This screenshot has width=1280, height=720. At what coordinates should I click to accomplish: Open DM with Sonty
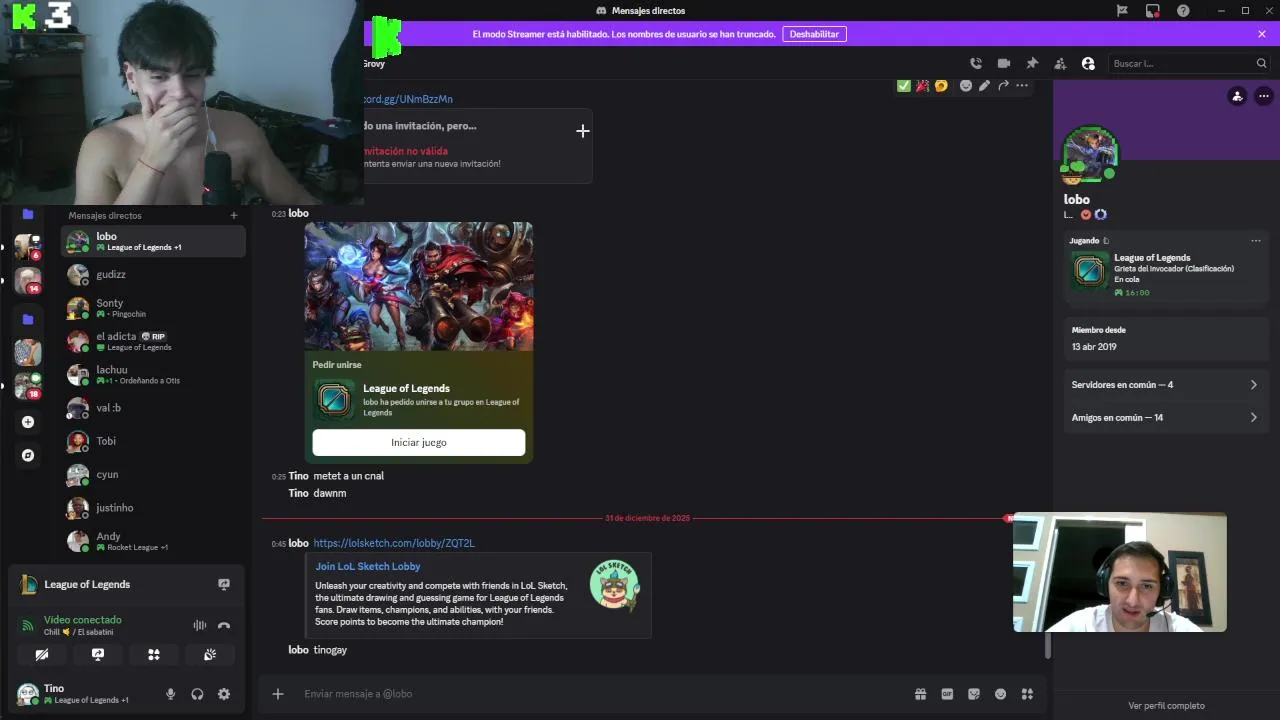pyautogui.click(x=153, y=308)
